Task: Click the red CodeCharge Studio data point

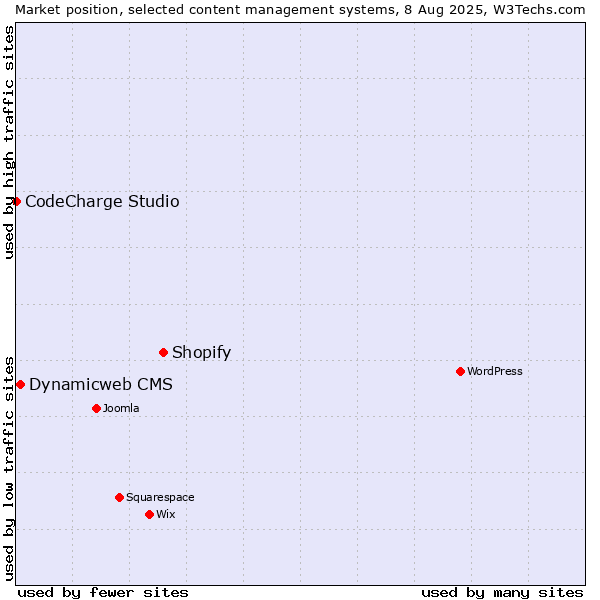Action: [16, 201]
